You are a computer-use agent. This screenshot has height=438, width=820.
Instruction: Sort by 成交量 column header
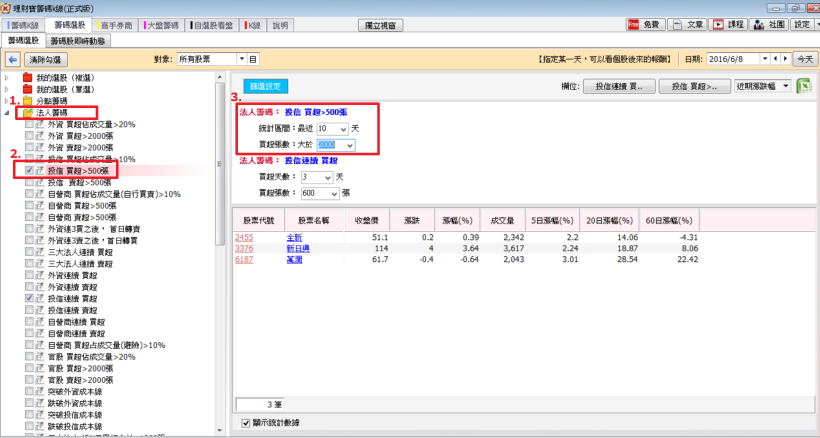(502, 221)
